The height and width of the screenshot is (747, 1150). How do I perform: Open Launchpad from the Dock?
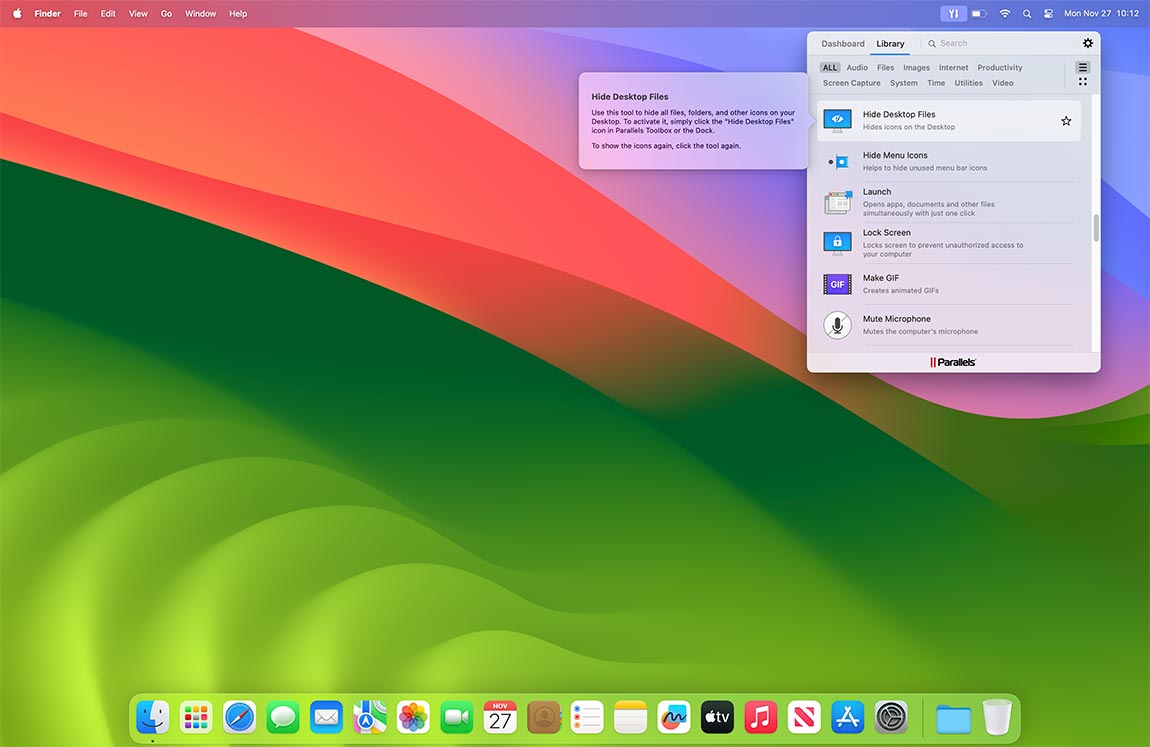click(x=195, y=717)
